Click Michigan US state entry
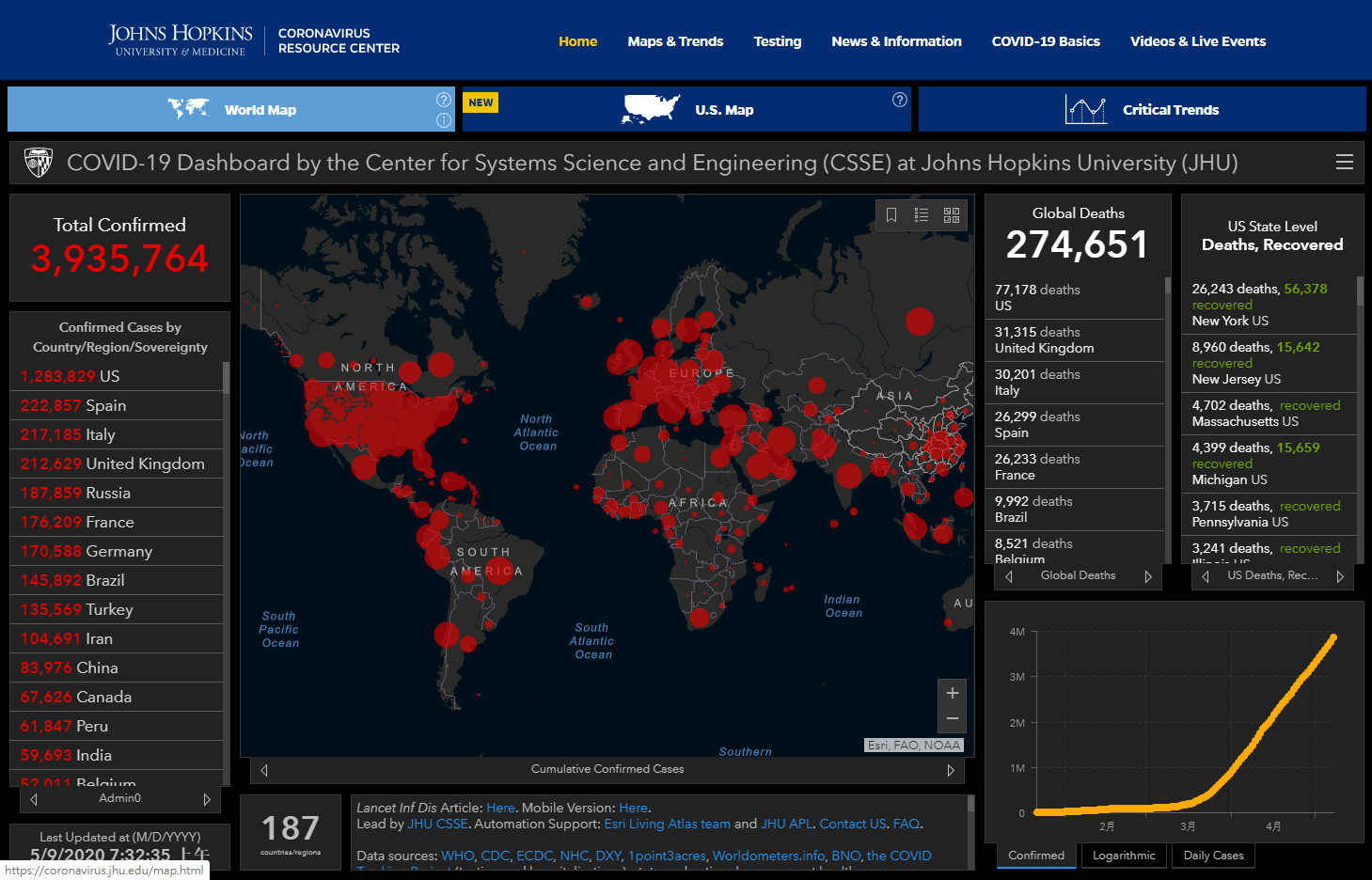 pos(1269,464)
